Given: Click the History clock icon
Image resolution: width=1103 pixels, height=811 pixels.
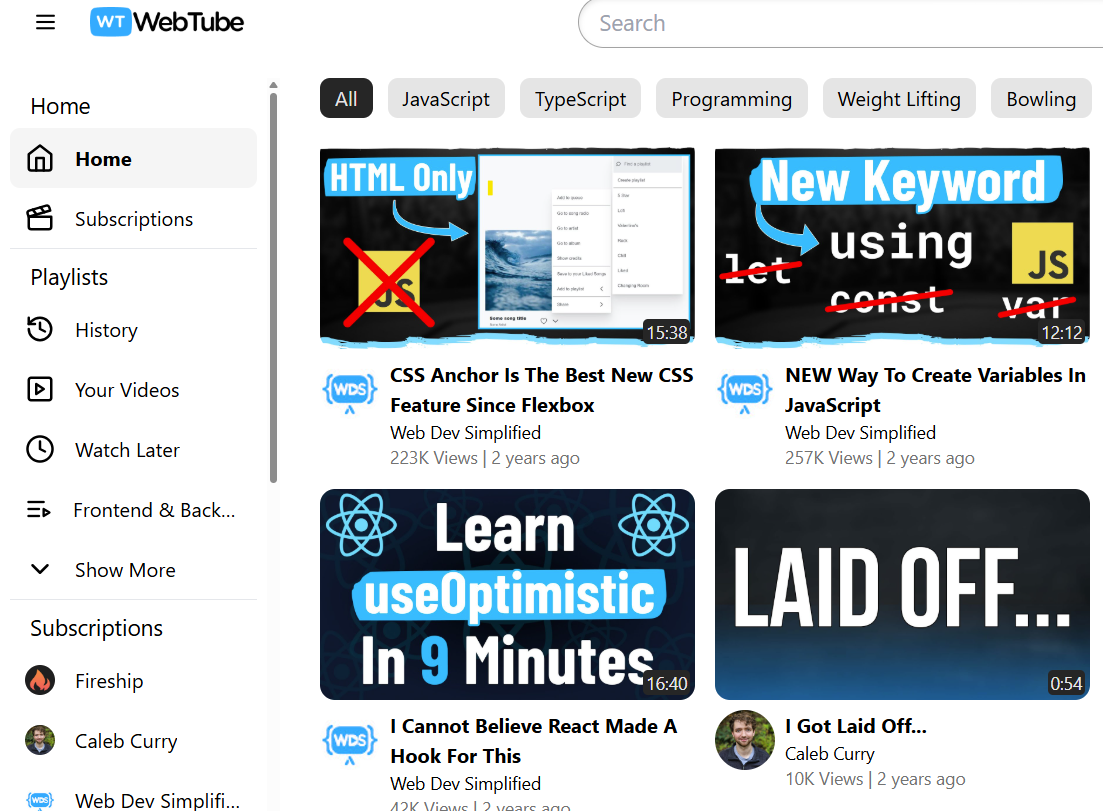Looking at the screenshot, I should click(40, 329).
